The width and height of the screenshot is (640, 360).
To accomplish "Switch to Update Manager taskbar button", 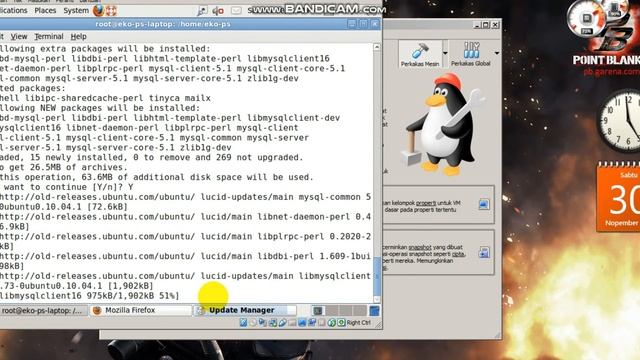I will 245,310.
